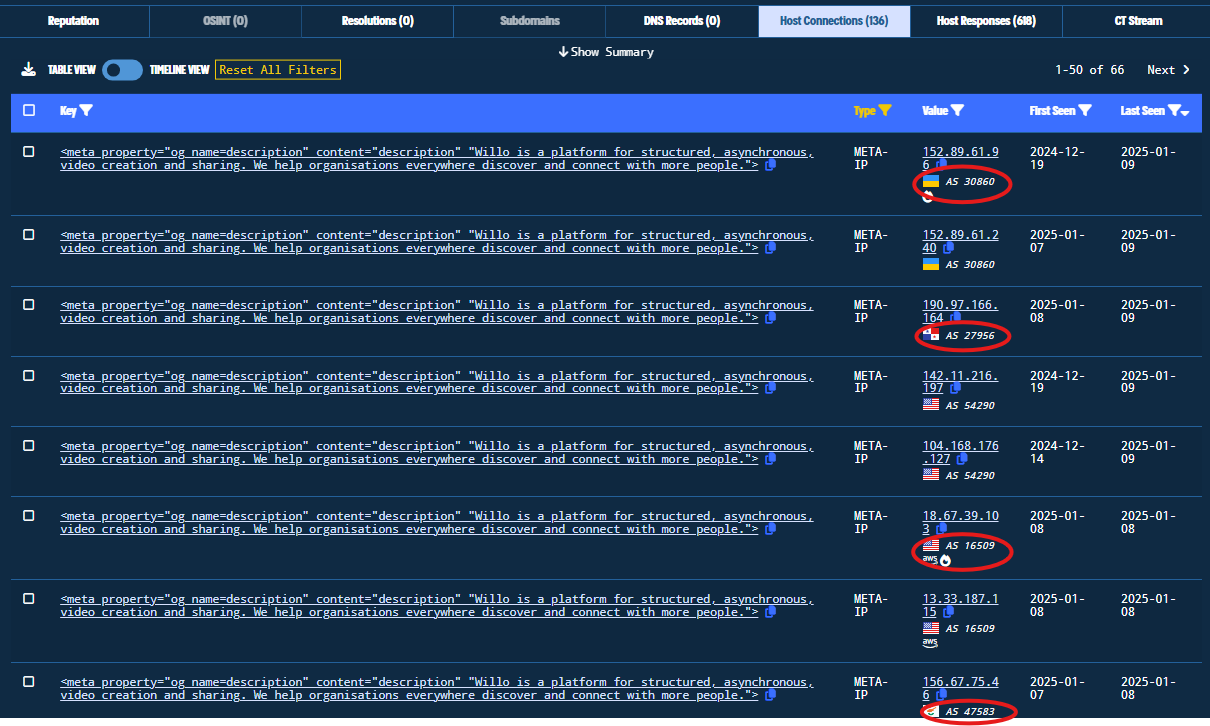Tick the checkbox for 18.67.39.103
Screen dimensions: 1210x726
pos(29,516)
